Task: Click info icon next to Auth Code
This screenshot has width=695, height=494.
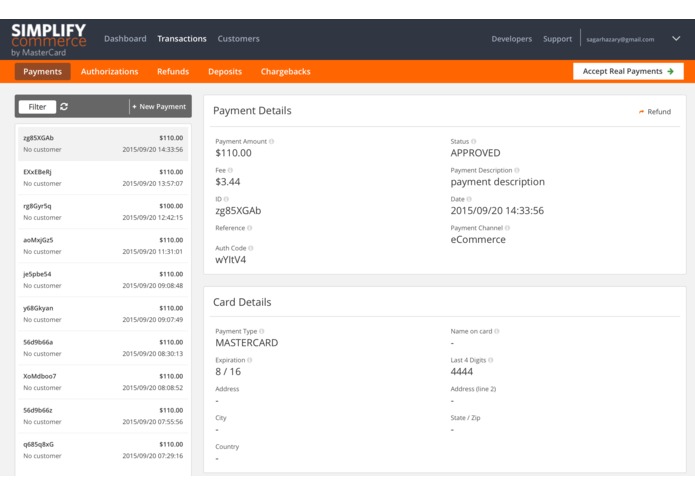Action: [x=251, y=248]
